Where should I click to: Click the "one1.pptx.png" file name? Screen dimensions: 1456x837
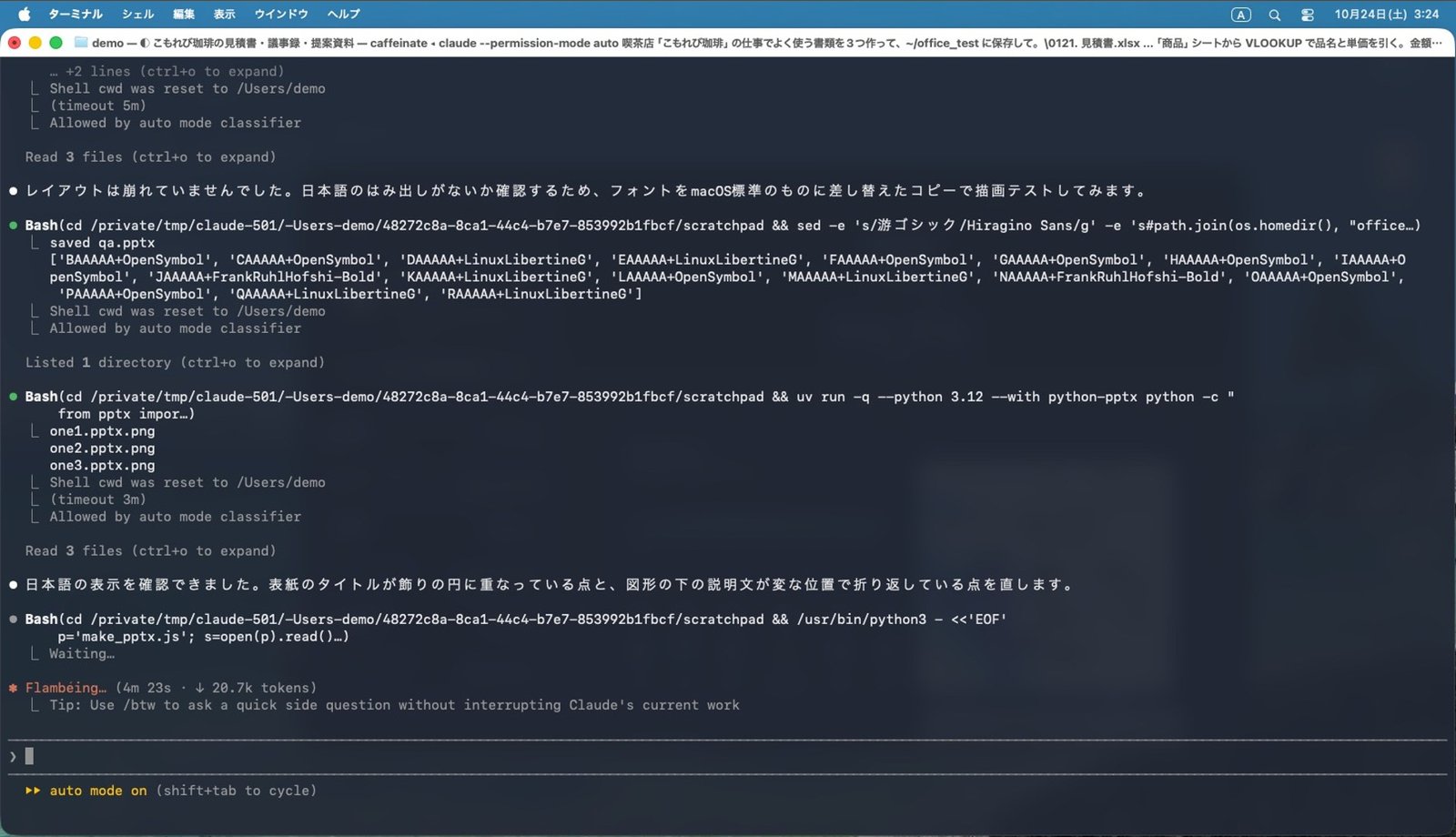(102, 431)
